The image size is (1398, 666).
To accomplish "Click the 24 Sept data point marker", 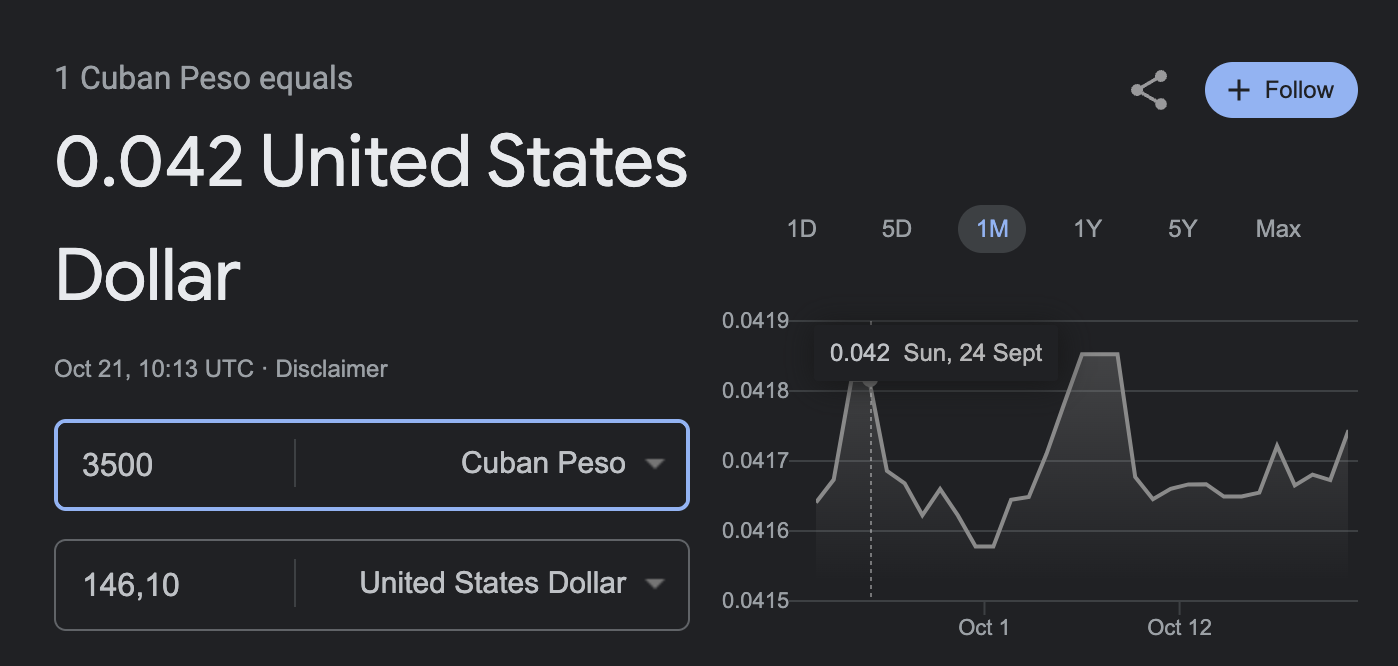I will pos(870,379).
